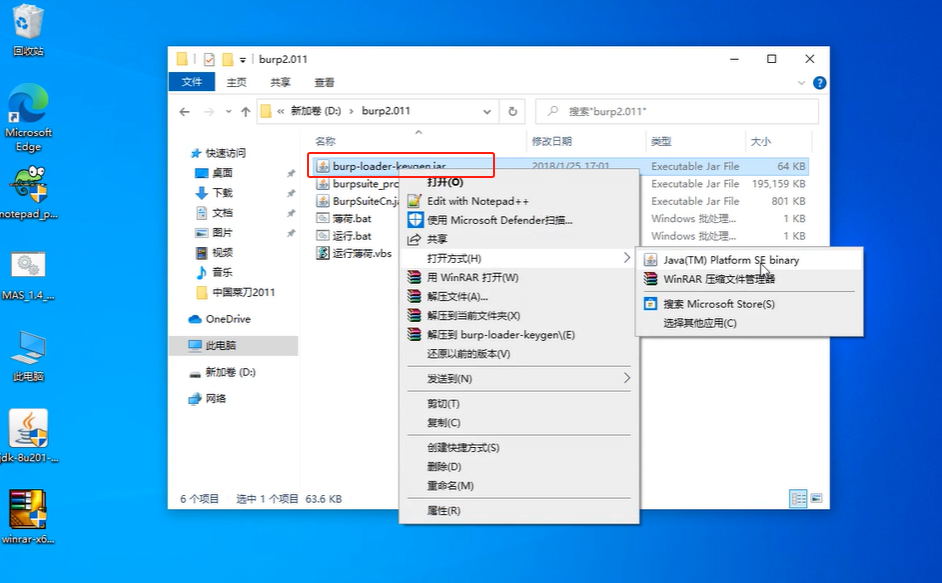The width and height of the screenshot is (942, 583).
Task: Go back using the back arrow
Action: click(x=184, y=112)
